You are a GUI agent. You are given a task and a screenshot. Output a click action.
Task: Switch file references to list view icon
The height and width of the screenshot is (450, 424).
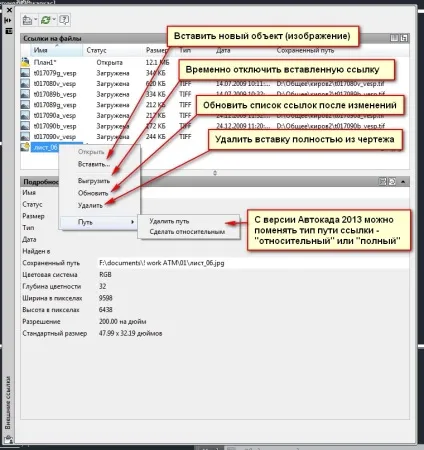click(394, 38)
